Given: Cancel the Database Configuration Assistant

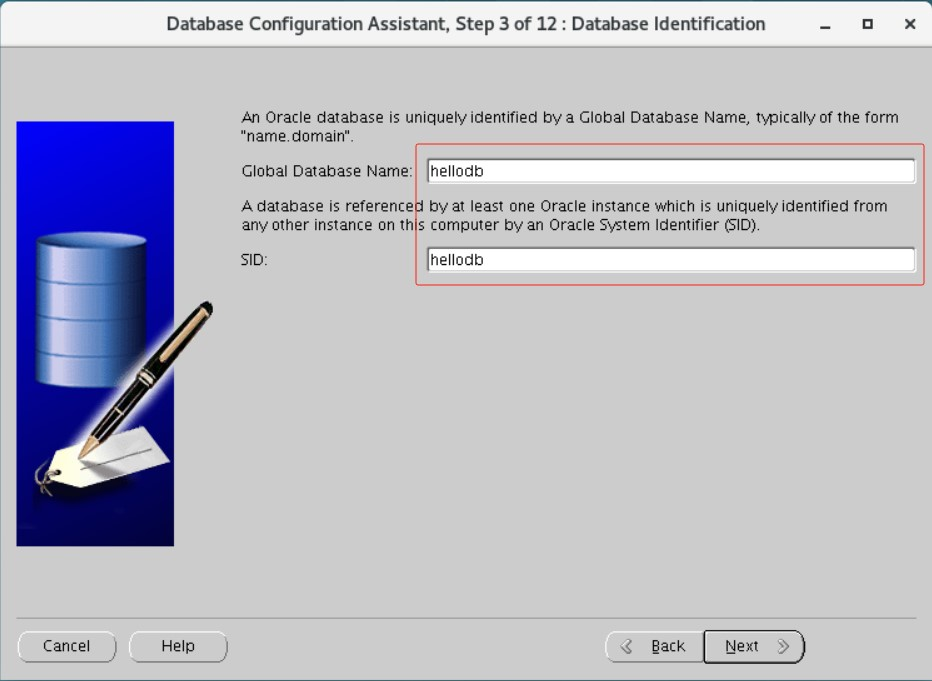Looking at the screenshot, I should click(67, 646).
